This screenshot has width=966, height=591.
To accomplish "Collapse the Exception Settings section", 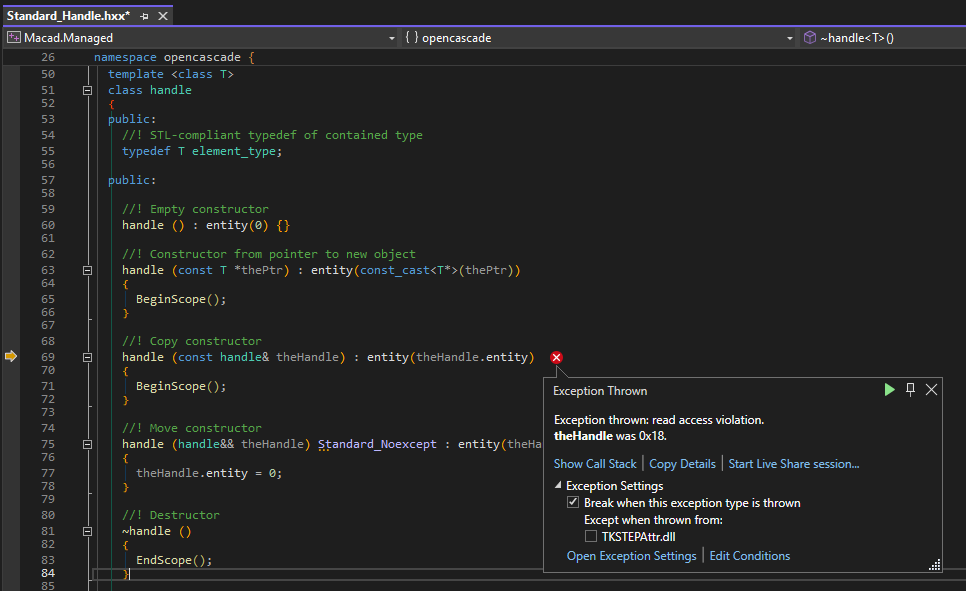I will tap(559, 486).
